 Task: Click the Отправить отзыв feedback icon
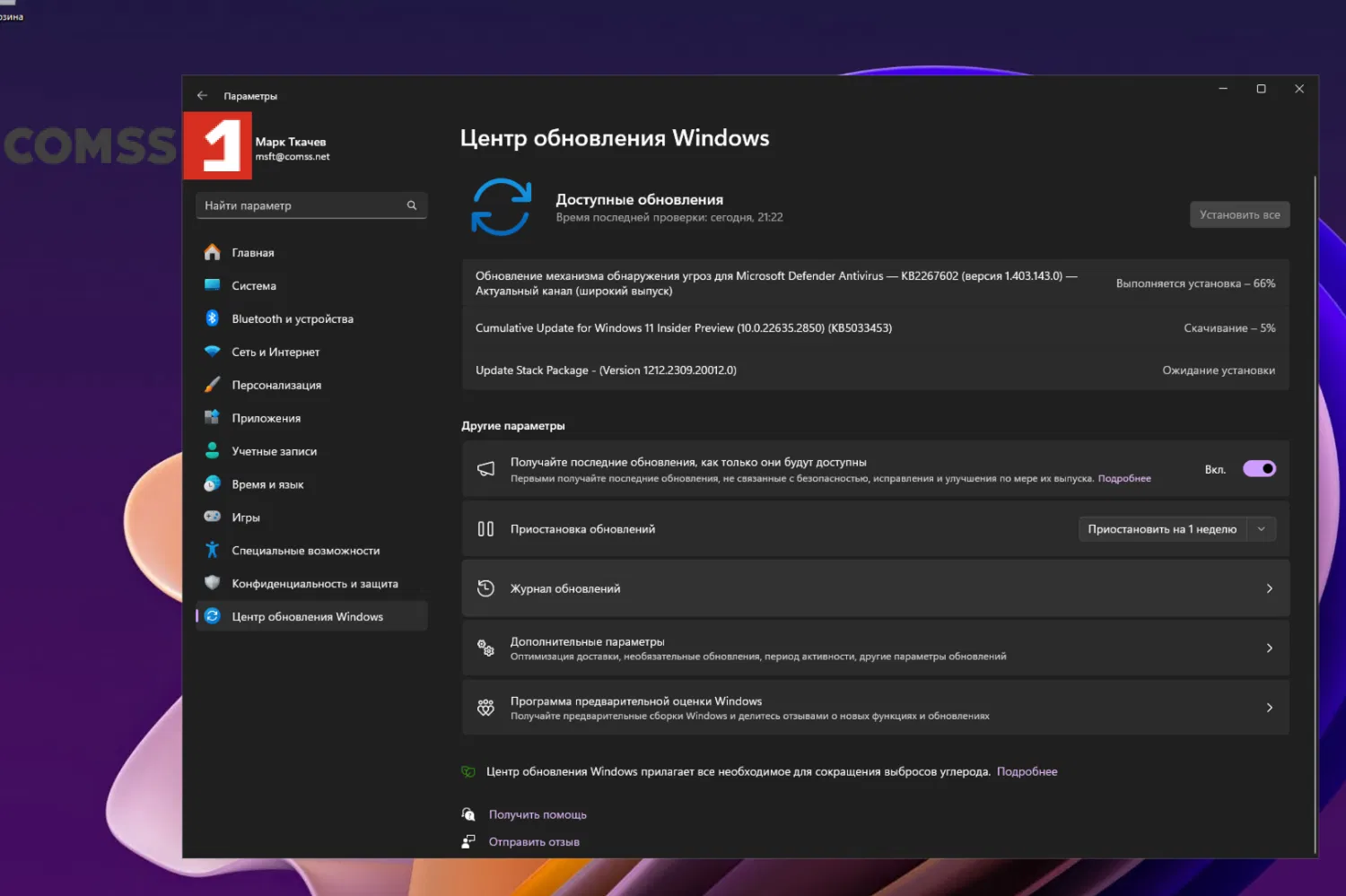click(x=468, y=841)
